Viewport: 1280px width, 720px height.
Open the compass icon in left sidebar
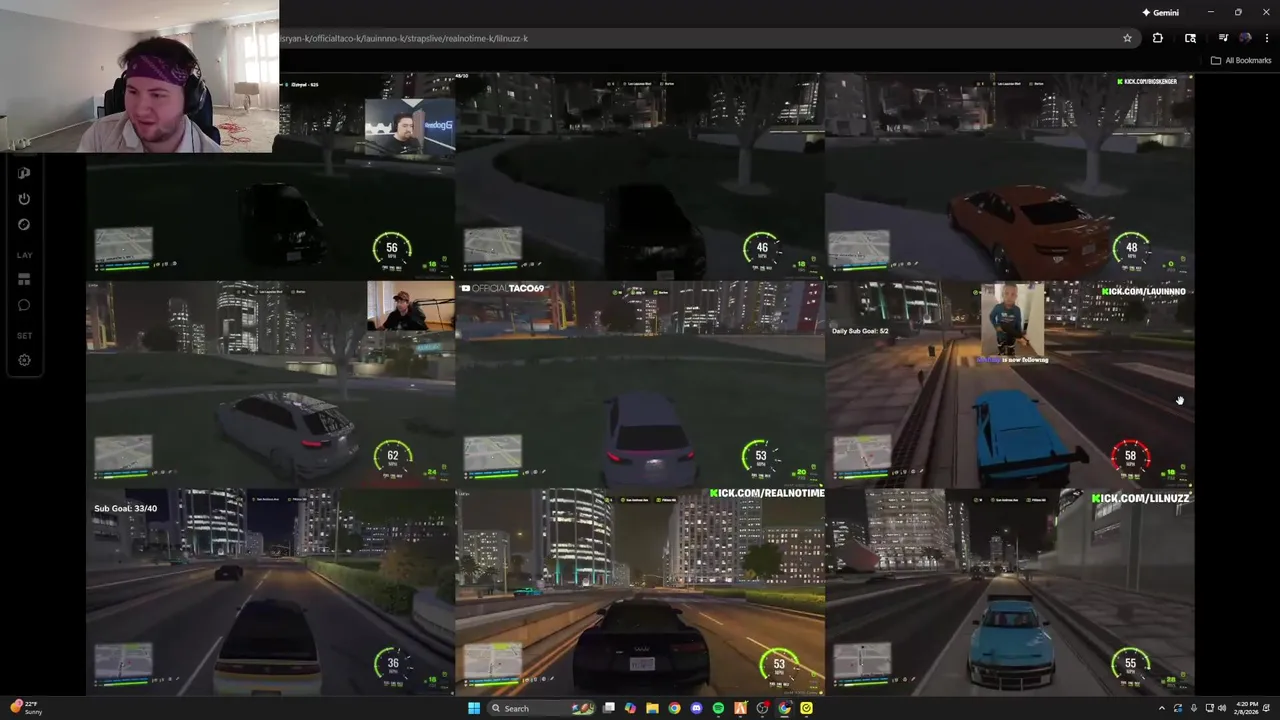point(24,225)
